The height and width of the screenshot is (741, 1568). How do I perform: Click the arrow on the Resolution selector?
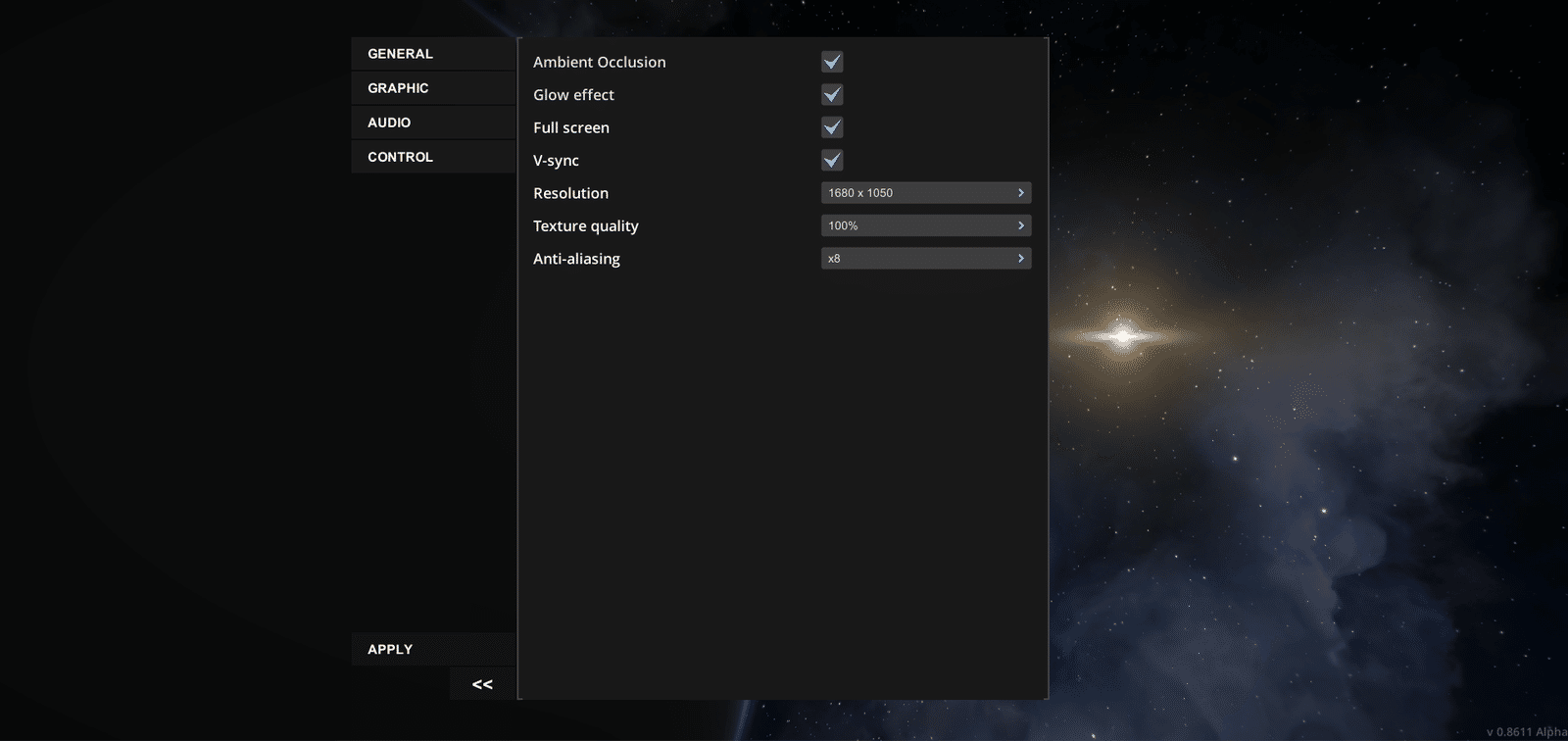[1020, 193]
